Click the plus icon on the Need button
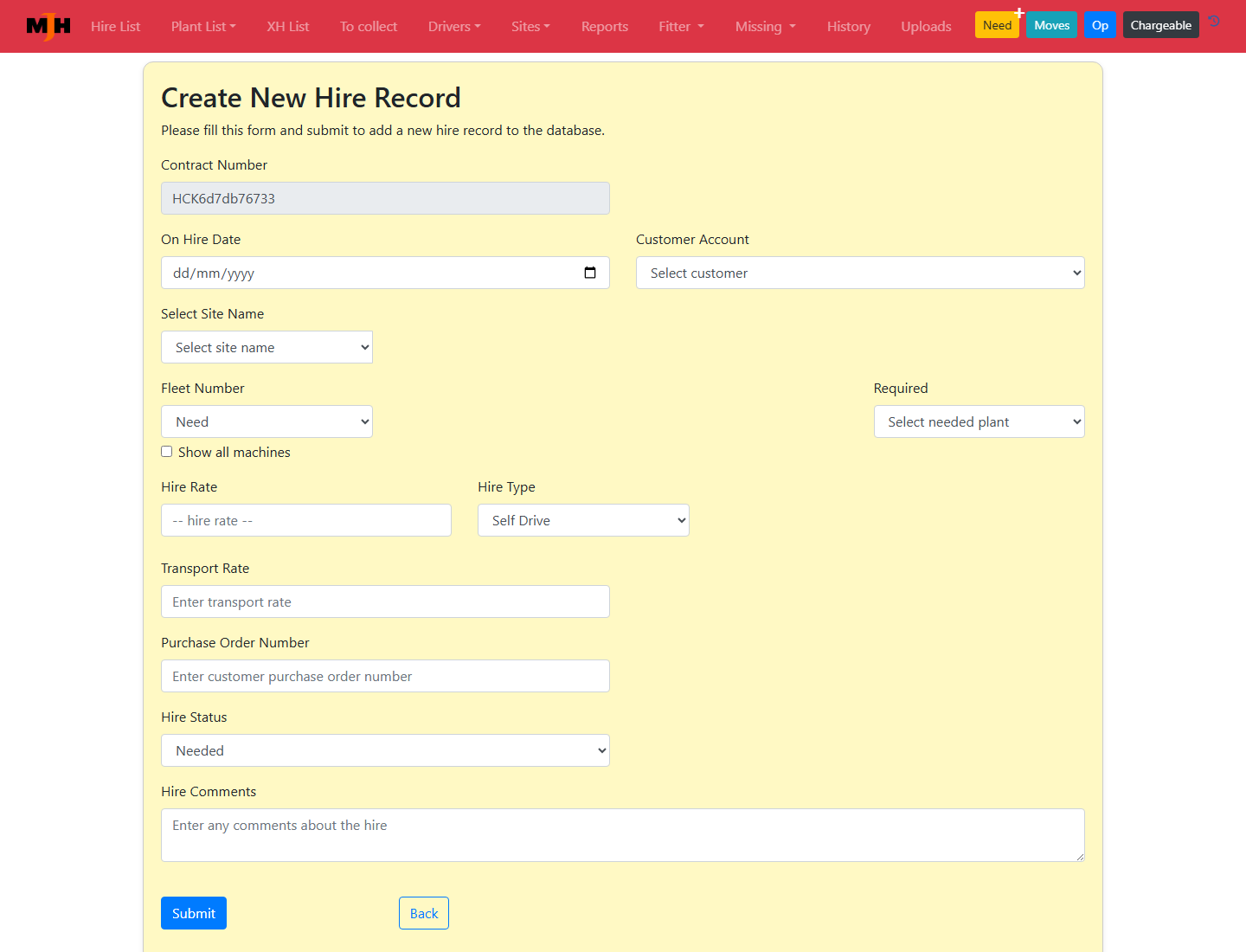1246x952 pixels. coord(1019,13)
